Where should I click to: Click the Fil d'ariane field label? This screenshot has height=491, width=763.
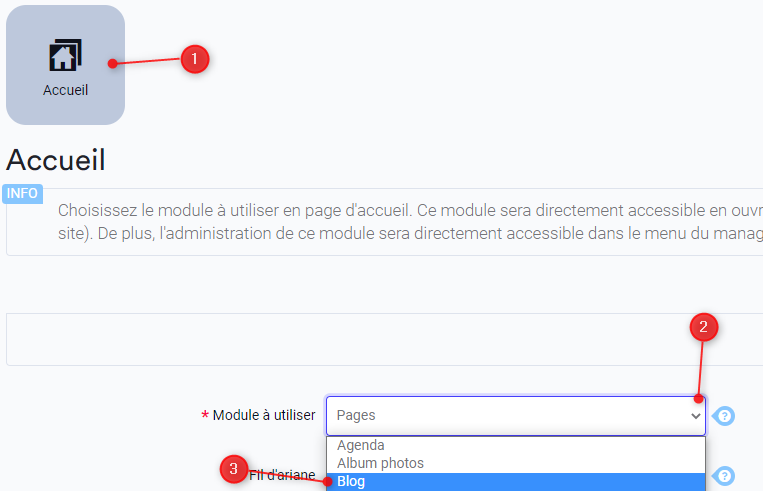coord(282,475)
